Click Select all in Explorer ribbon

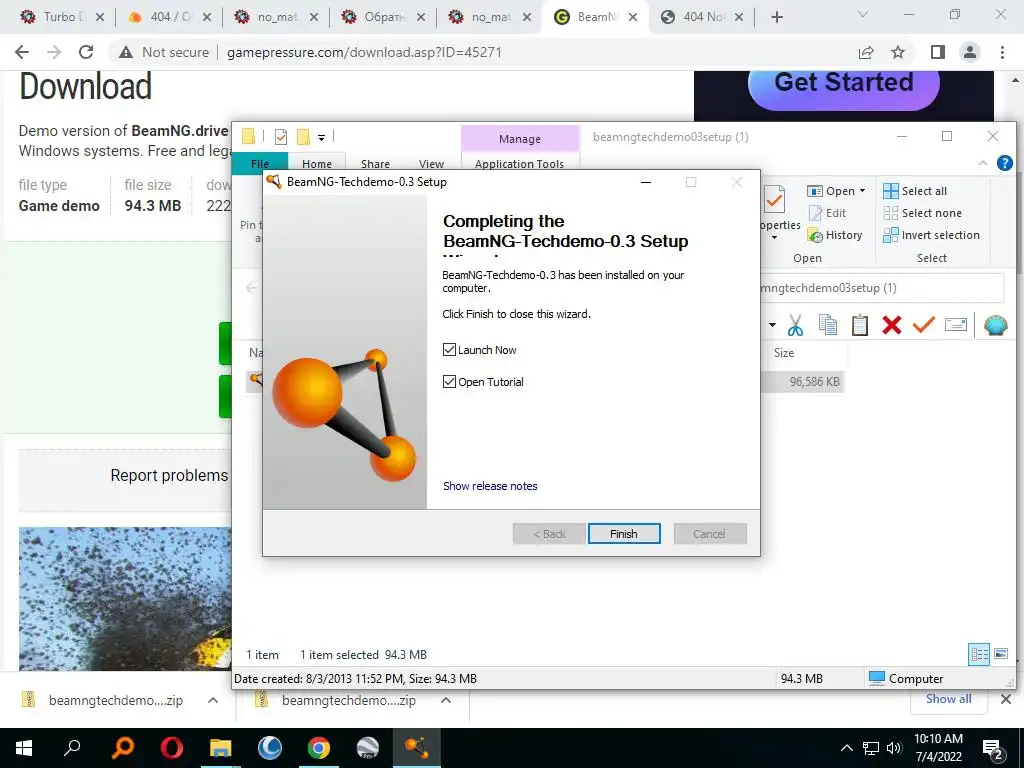point(915,191)
